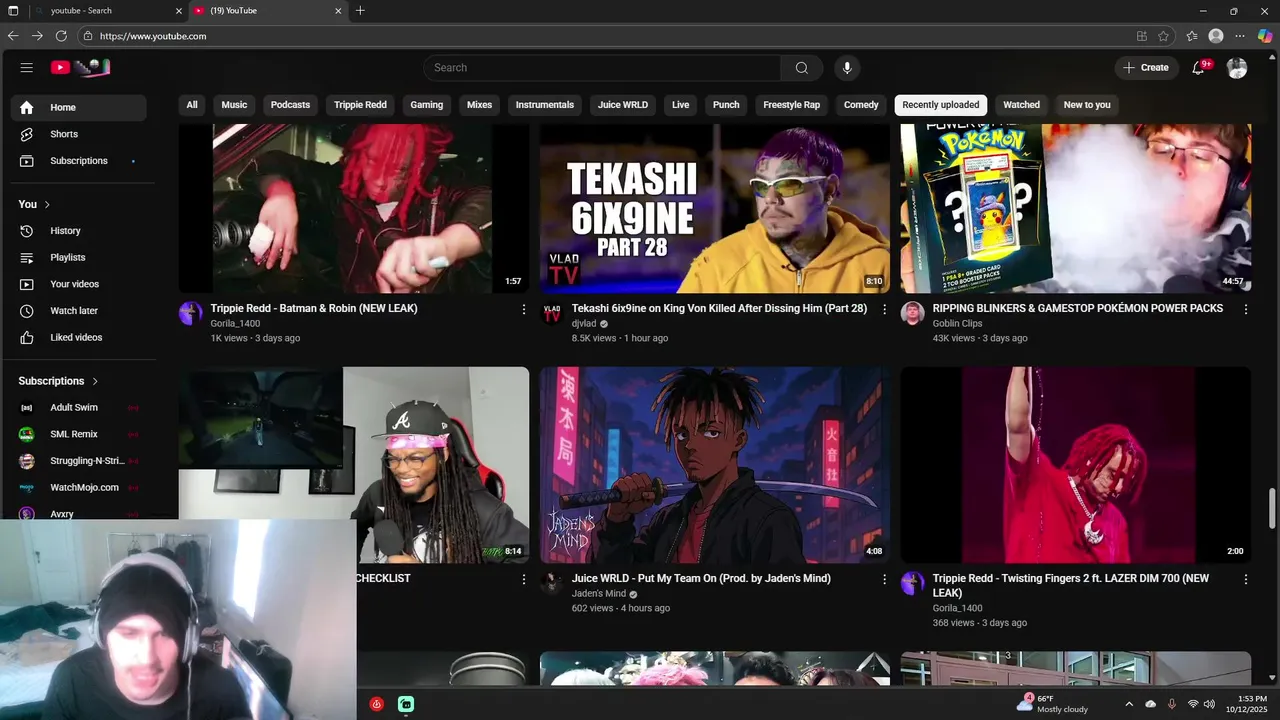Start voice search with the microphone icon
The width and height of the screenshot is (1280, 720).
point(847,68)
